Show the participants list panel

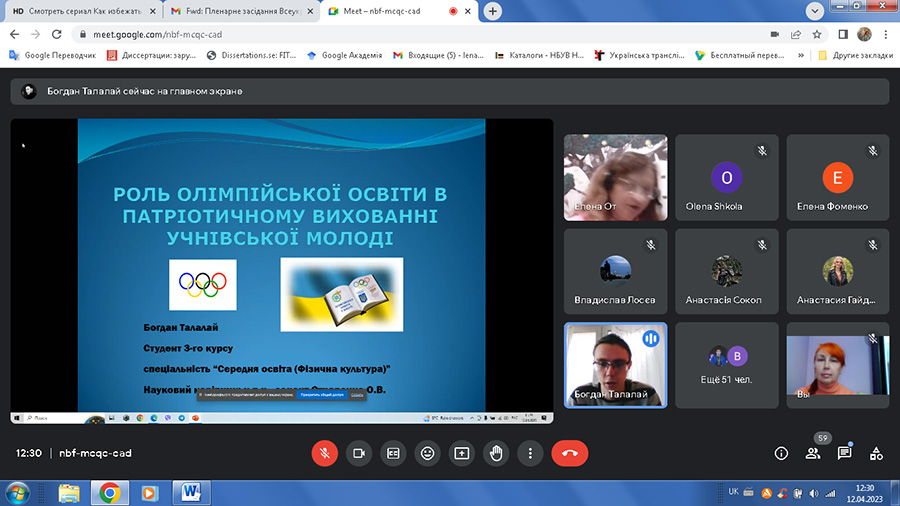(x=813, y=453)
